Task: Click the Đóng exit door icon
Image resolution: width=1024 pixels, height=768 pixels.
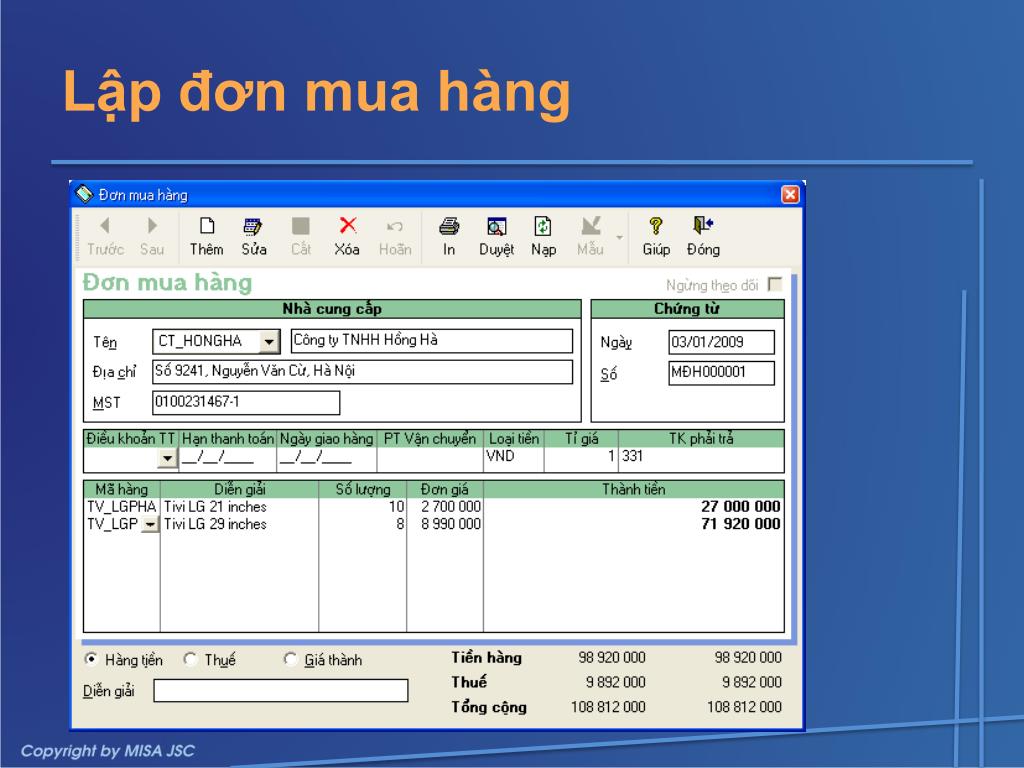Action: 703,226
